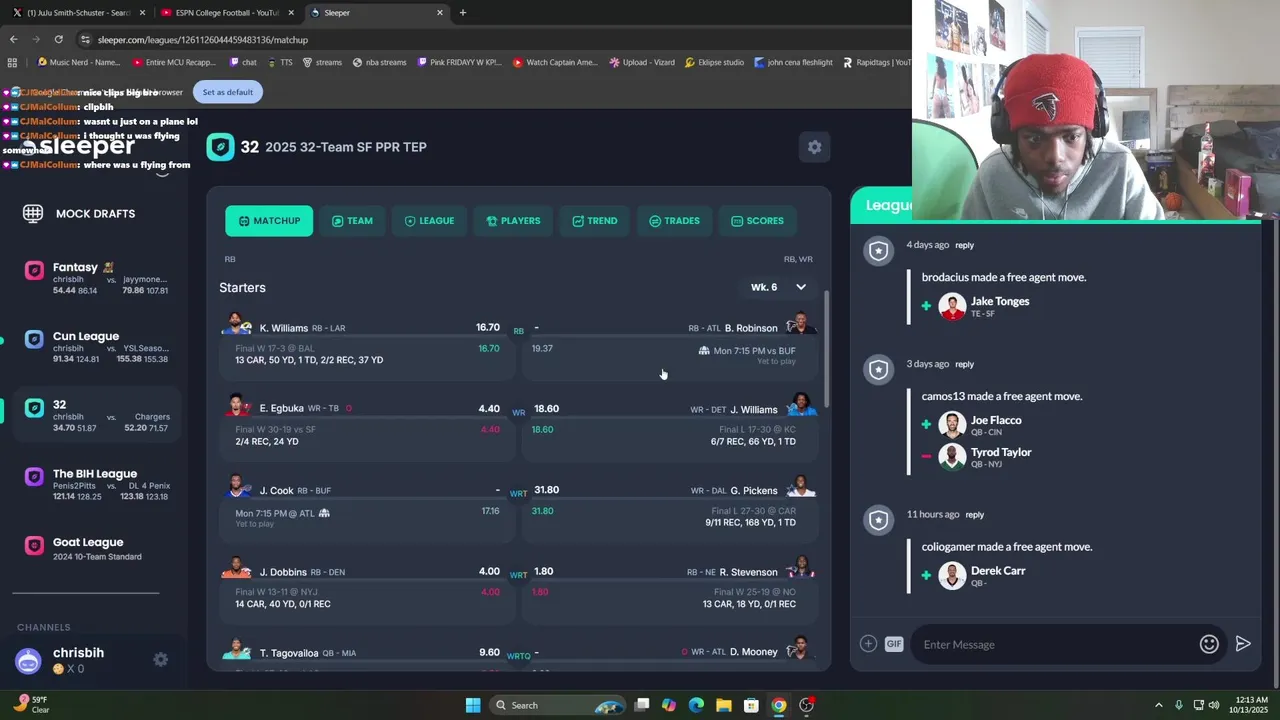Open Eklipse studio bookmark

(x=714, y=62)
